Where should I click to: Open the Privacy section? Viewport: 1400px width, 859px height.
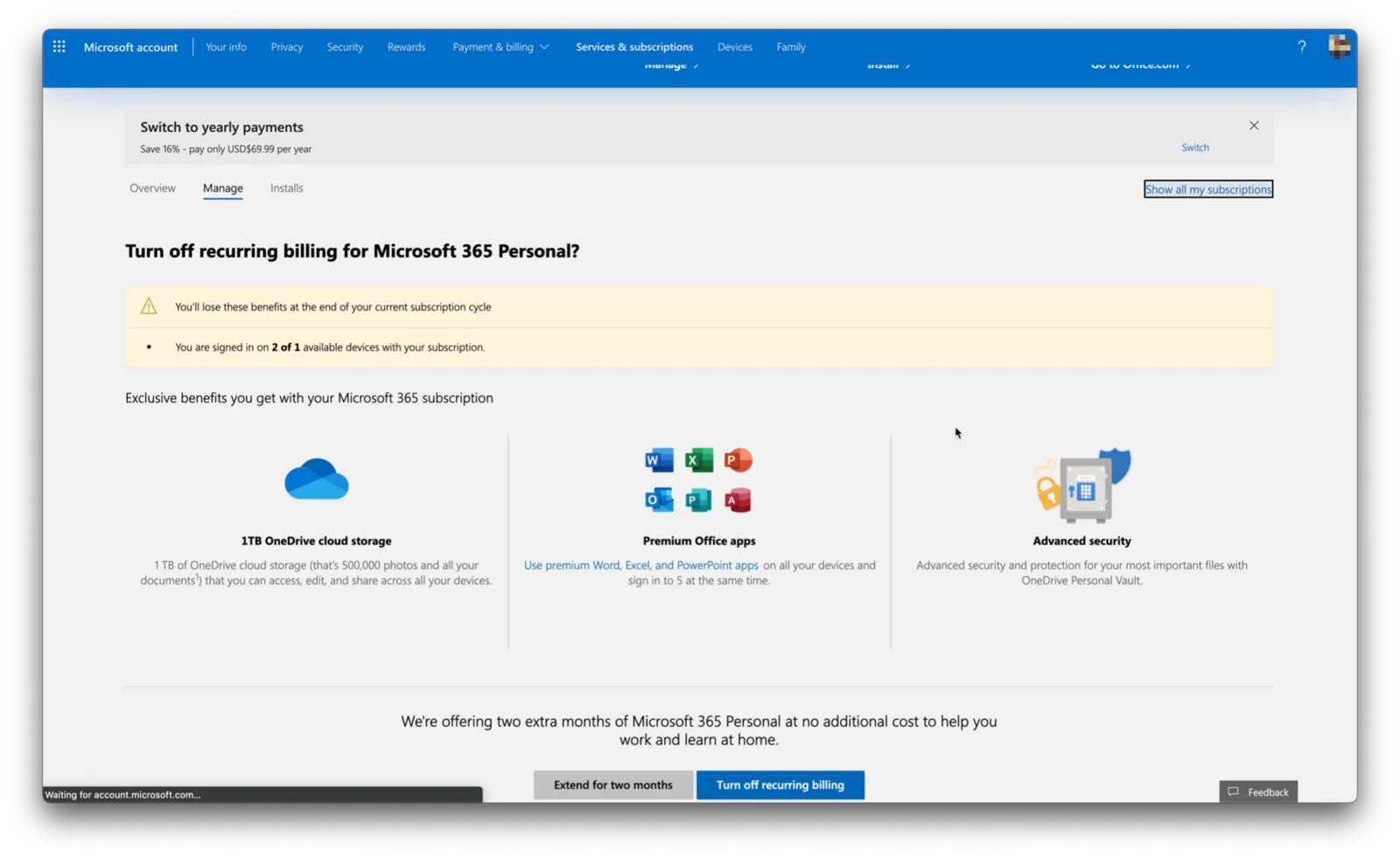[x=287, y=46]
